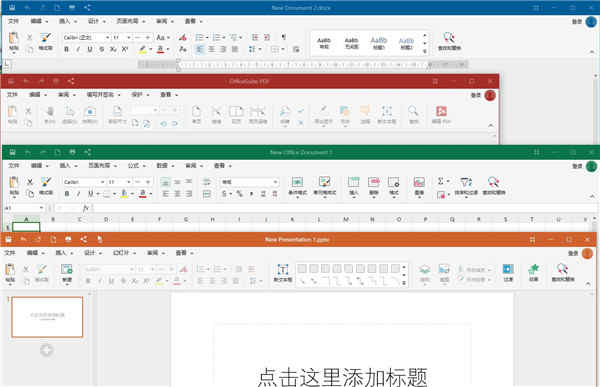Collapse the PDF window ribbon
600x387 pixels.
point(491,126)
